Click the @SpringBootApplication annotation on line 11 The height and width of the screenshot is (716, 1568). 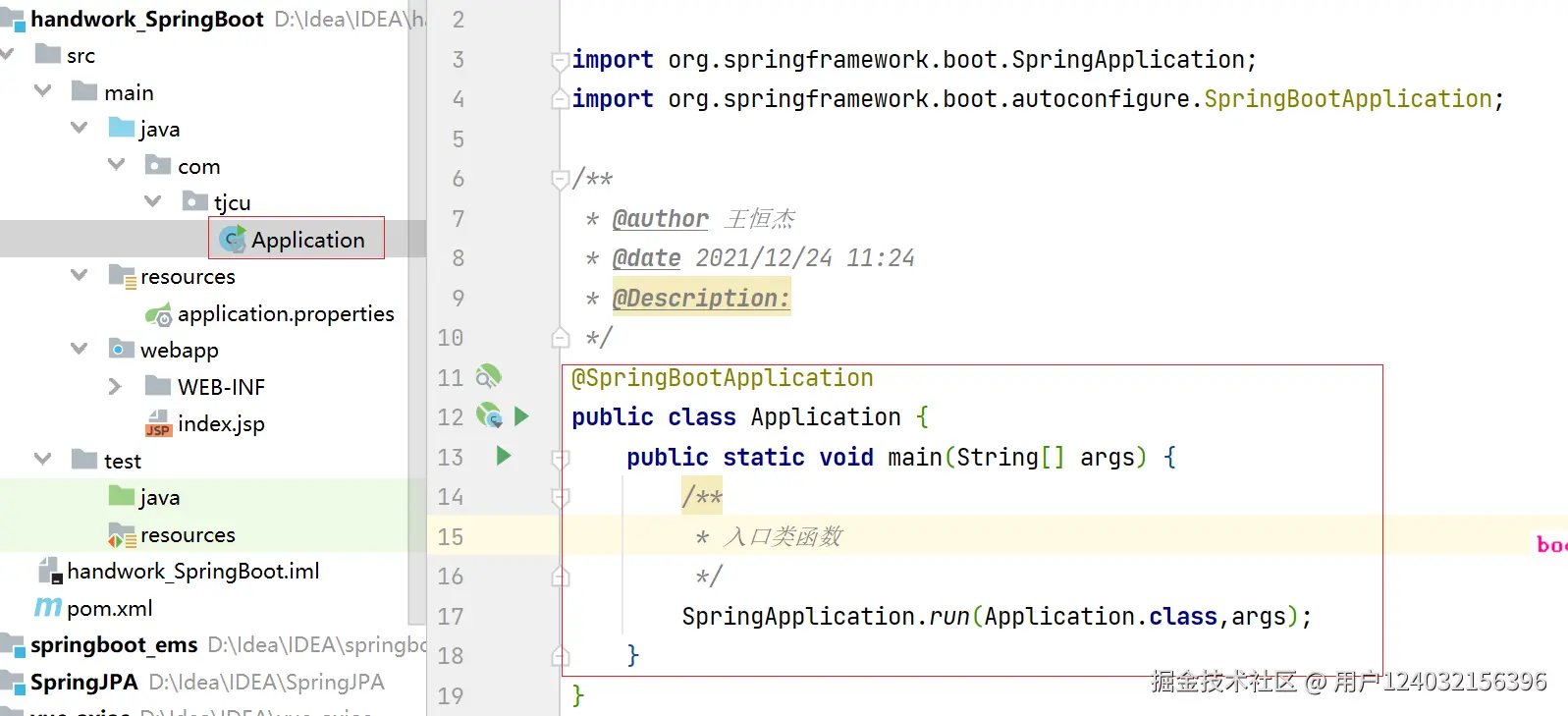pos(722,378)
